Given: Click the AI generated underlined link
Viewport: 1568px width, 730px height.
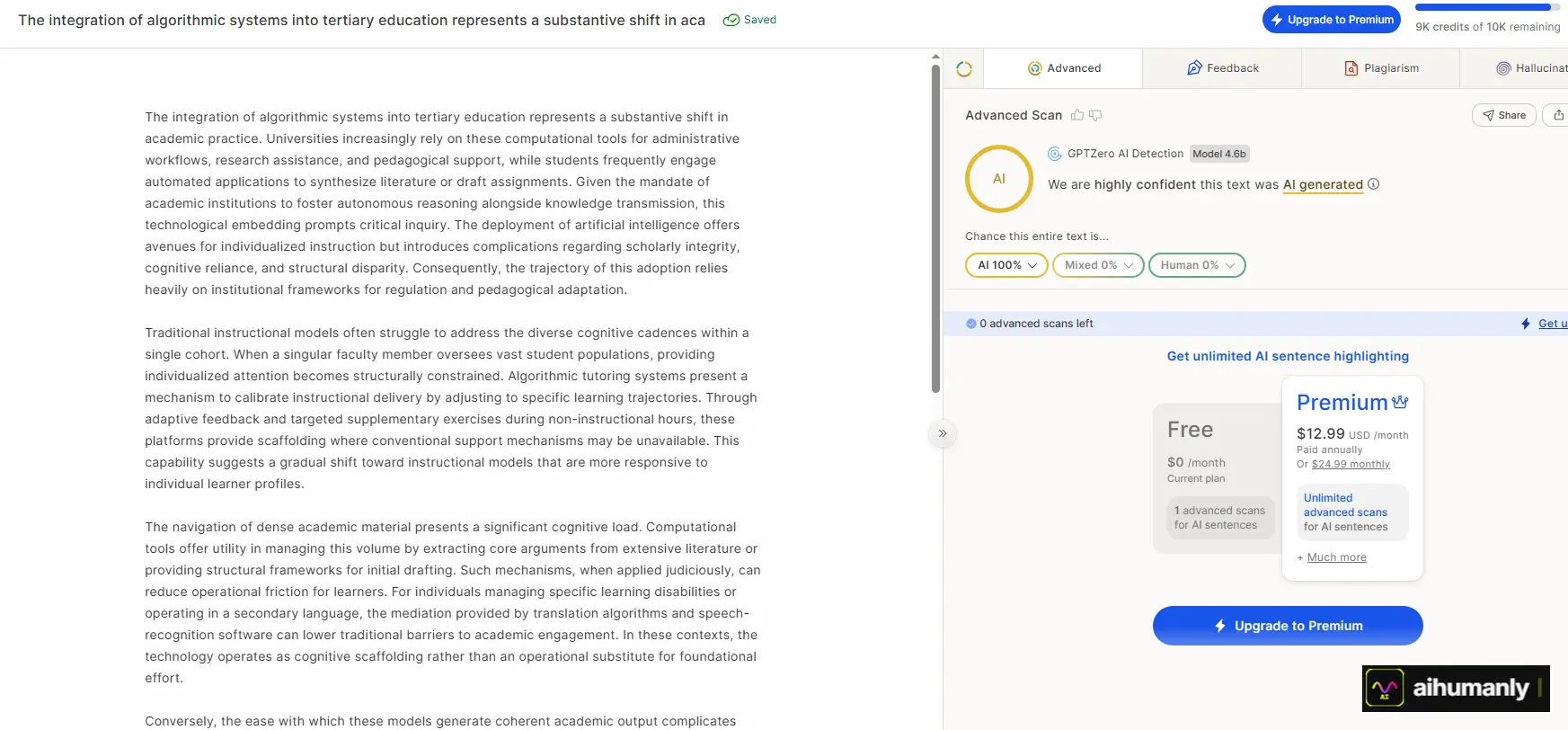Looking at the screenshot, I should (x=1323, y=184).
